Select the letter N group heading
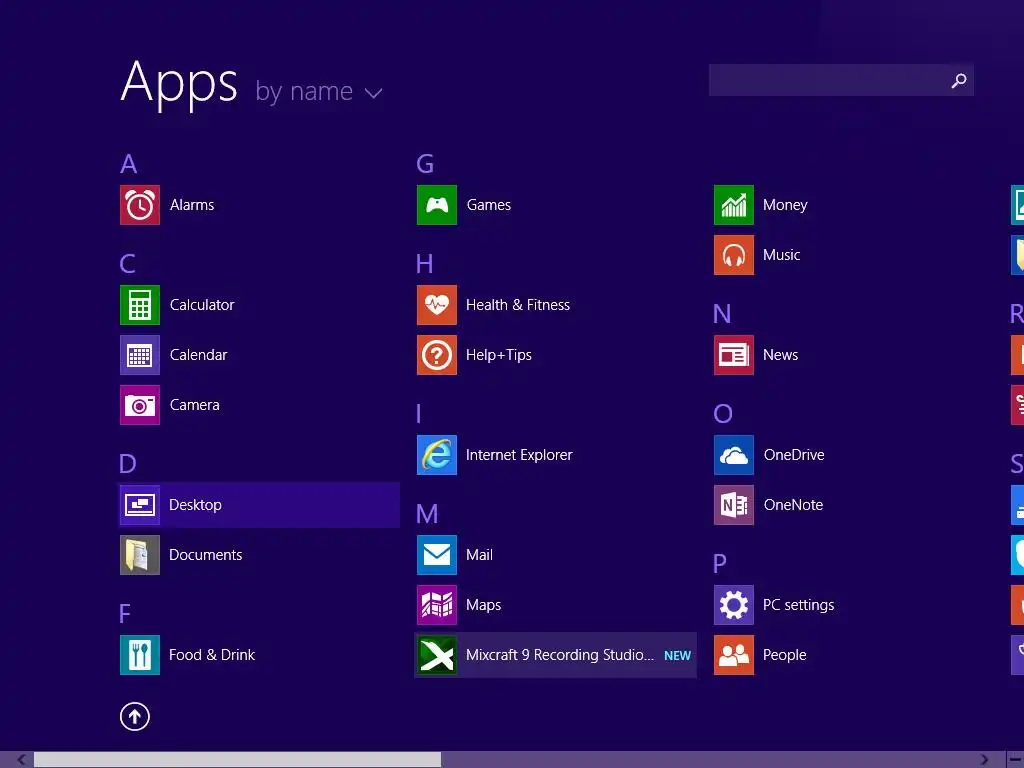 click(722, 314)
